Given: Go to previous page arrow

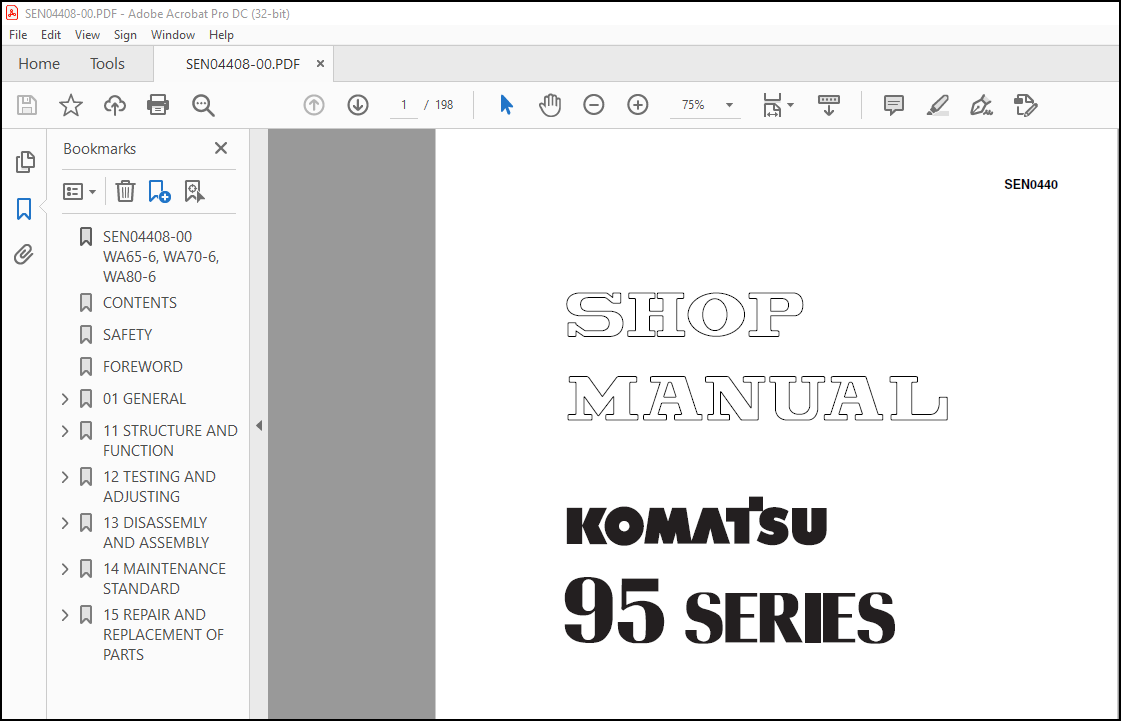Looking at the screenshot, I should point(314,105).
